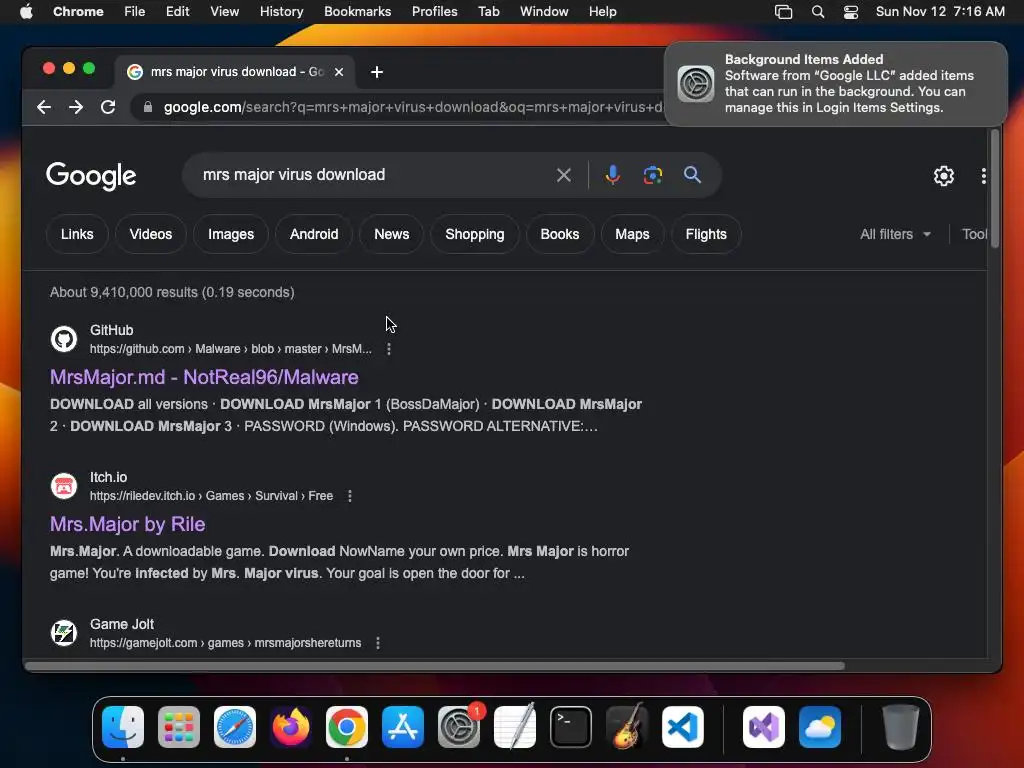
Task: Open the File menu
Action: (x=135, y=12)
